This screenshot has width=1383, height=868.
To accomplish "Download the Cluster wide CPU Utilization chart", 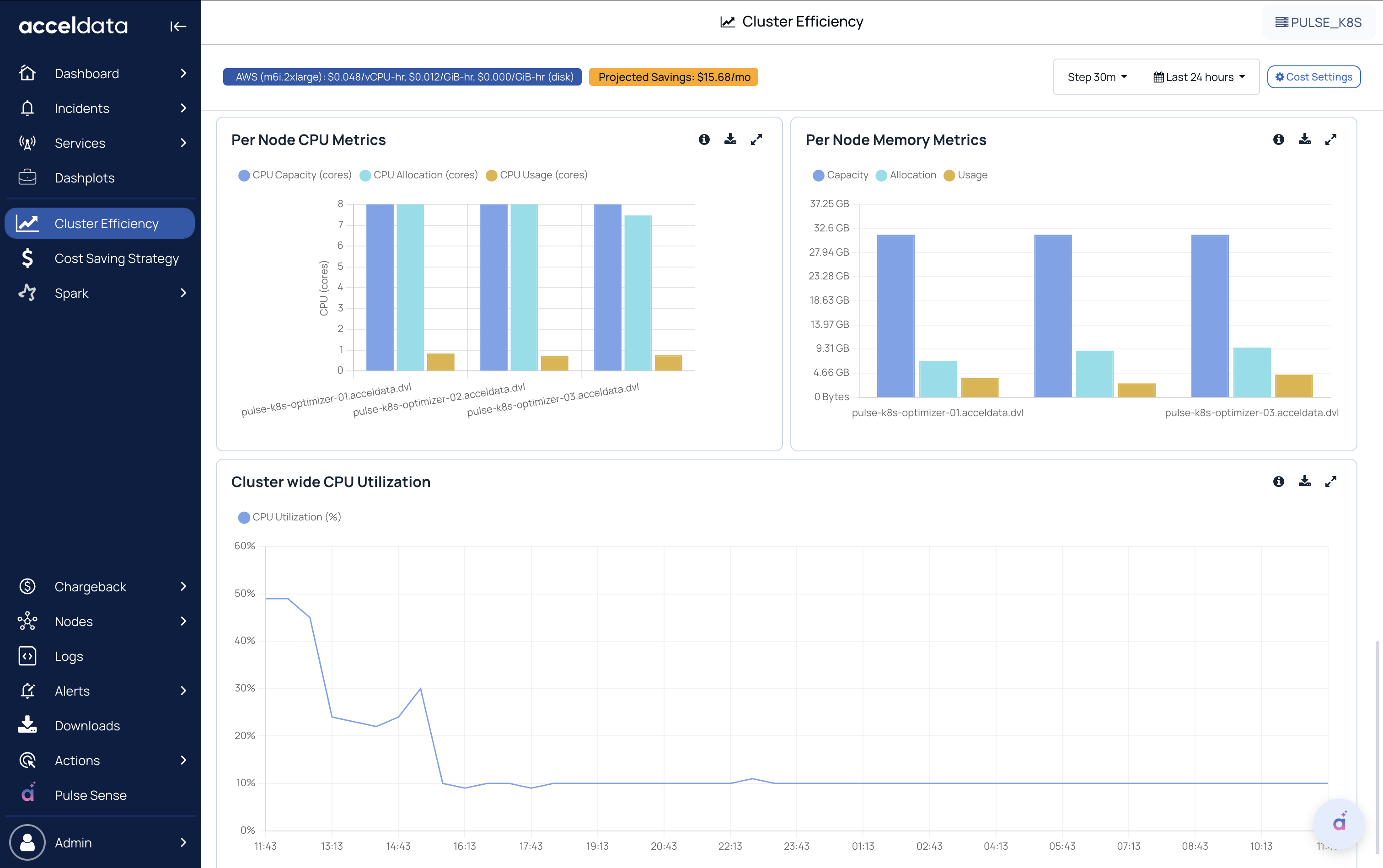I will 1304,482.
